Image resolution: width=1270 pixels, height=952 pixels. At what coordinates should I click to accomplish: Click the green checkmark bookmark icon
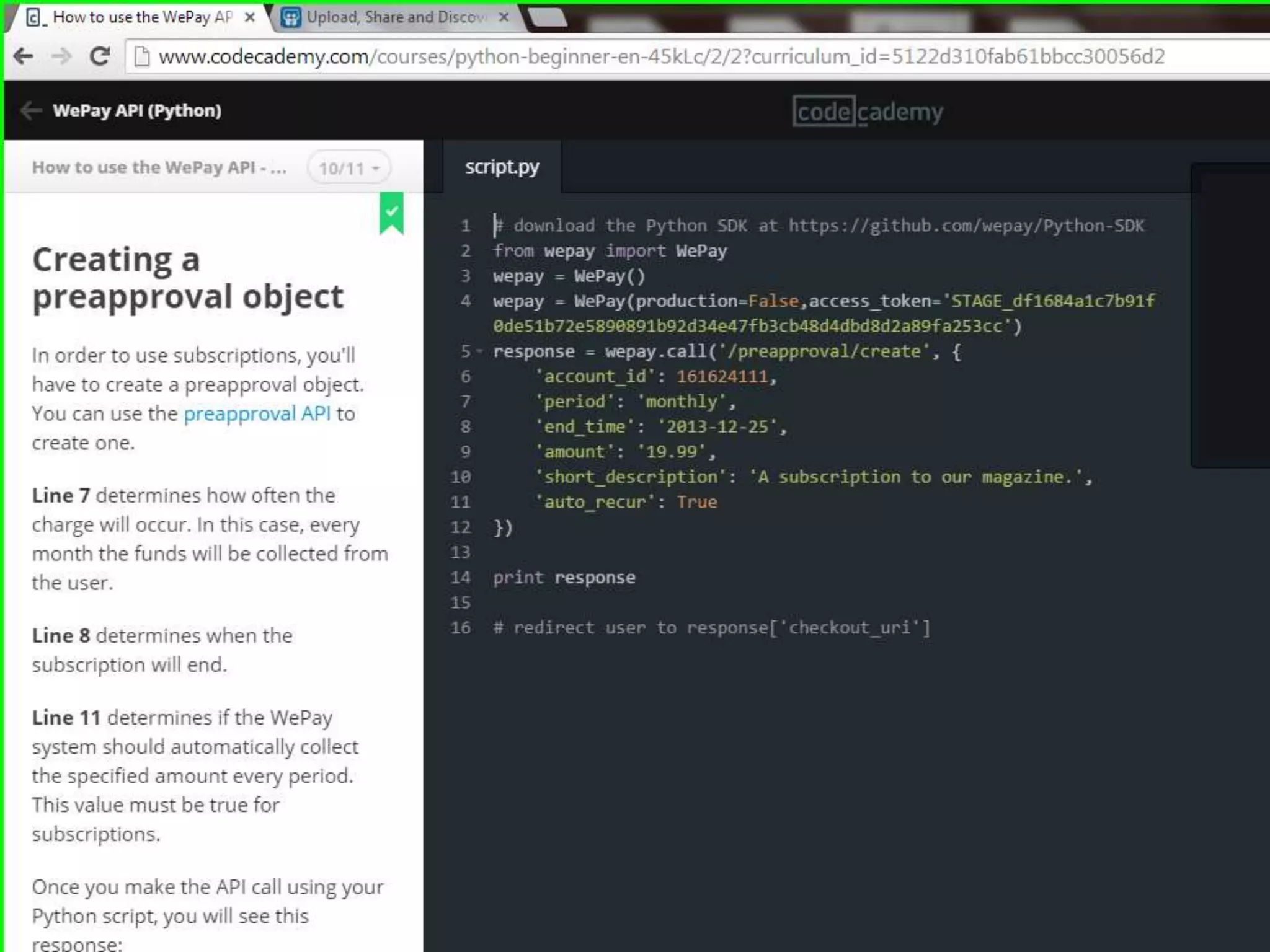point(391,213)
